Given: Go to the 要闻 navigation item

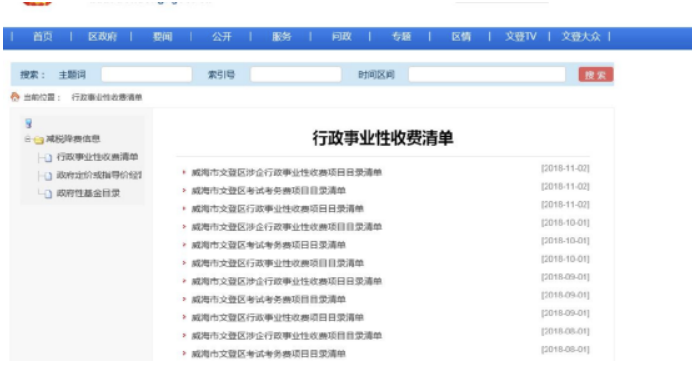Looking at the screenshot, I should pos(162,37).
